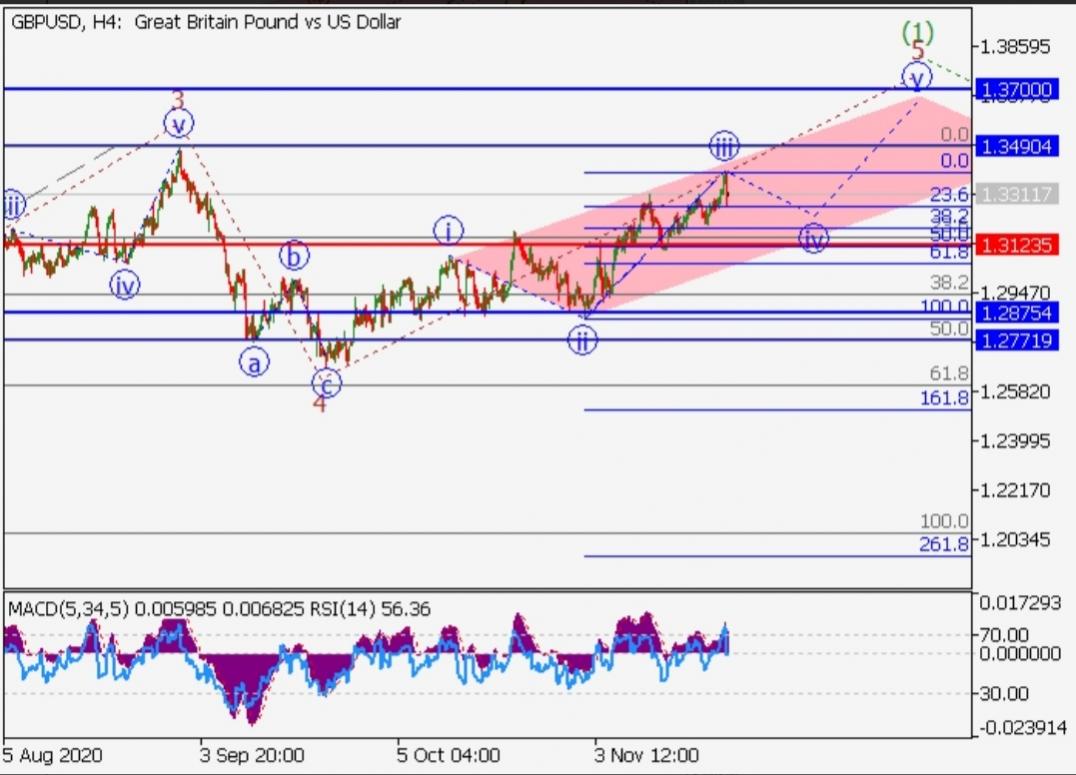
Task: Select the circled wave 'b' marker
Action: pos(293,256)
